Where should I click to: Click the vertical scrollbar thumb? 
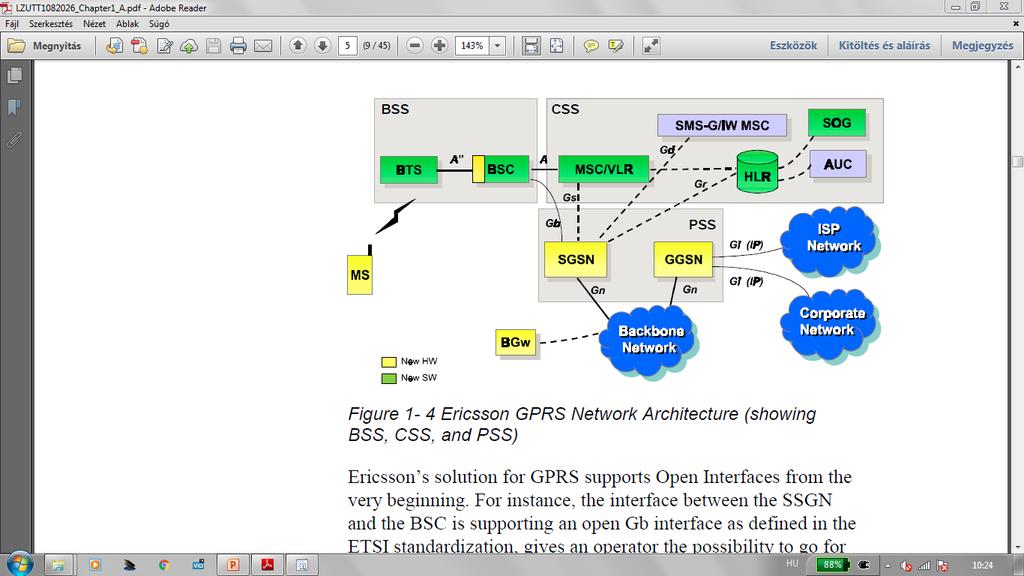click(1017, 161)
